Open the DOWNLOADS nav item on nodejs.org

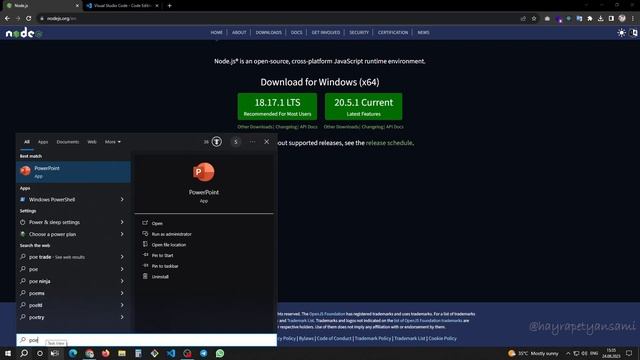[x=269, y=32]
